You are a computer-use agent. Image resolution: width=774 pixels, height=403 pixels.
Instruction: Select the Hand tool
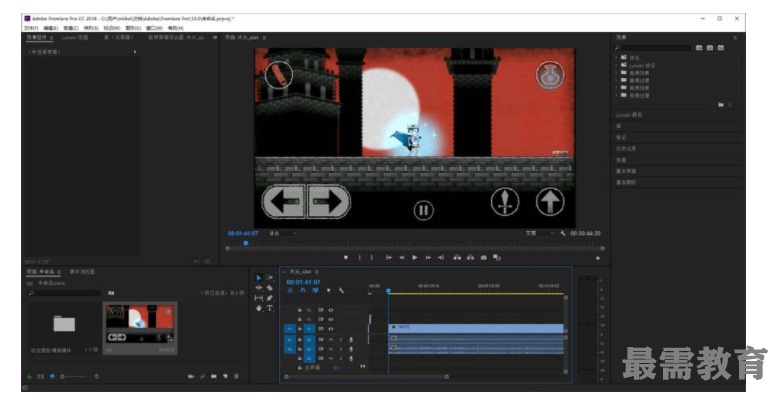coord(259,308)
